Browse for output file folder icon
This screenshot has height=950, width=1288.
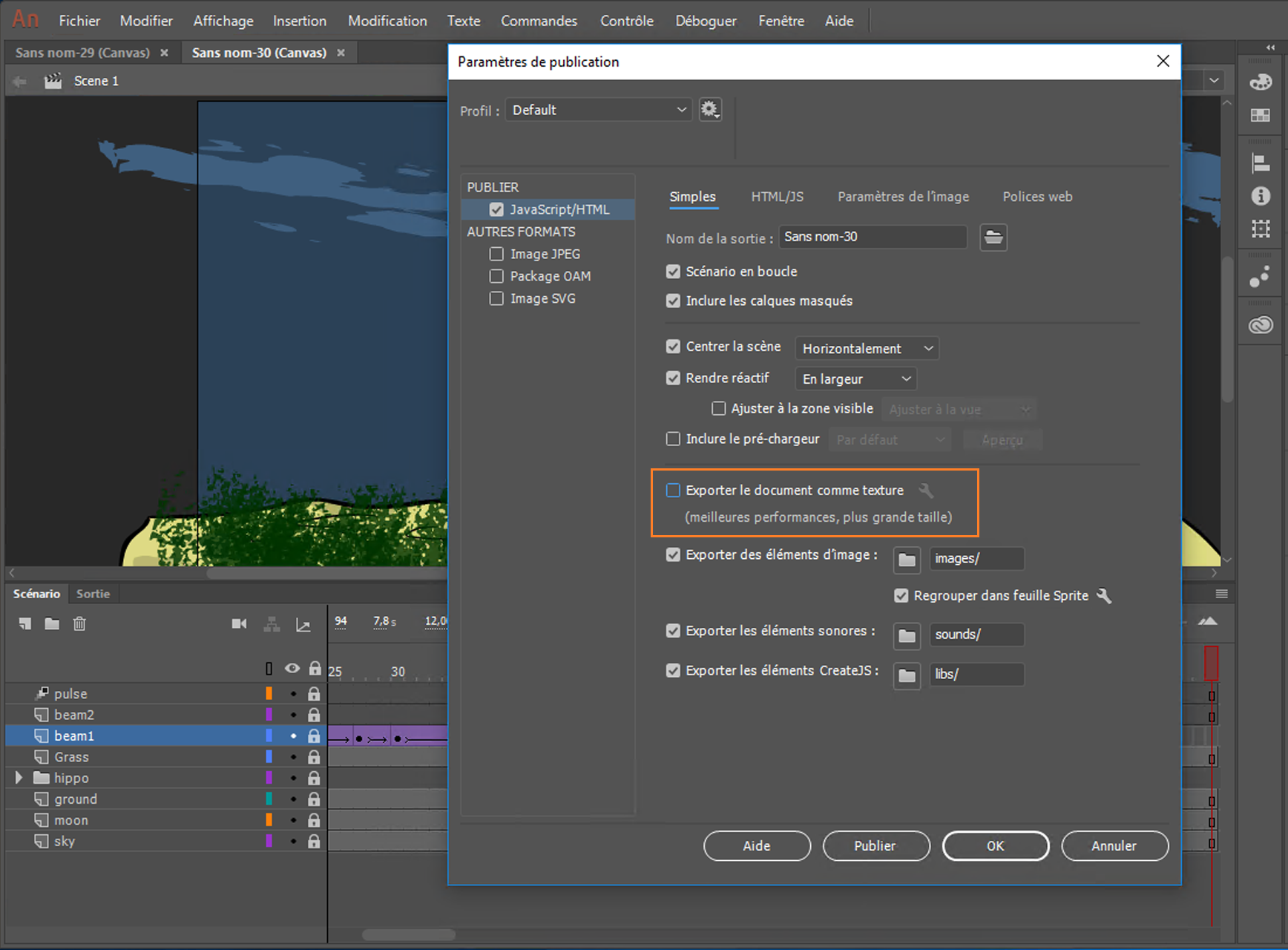click(x=993, y=237)
